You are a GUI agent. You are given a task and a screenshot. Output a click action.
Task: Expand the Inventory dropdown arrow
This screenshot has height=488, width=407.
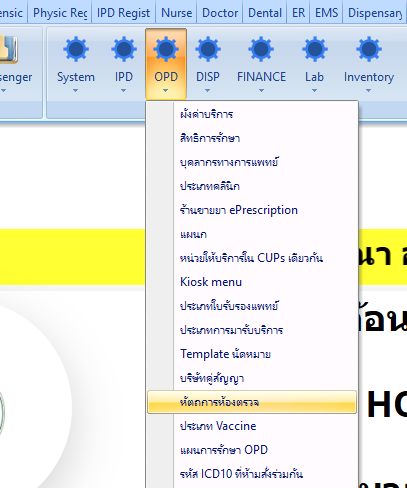(368, 91)
